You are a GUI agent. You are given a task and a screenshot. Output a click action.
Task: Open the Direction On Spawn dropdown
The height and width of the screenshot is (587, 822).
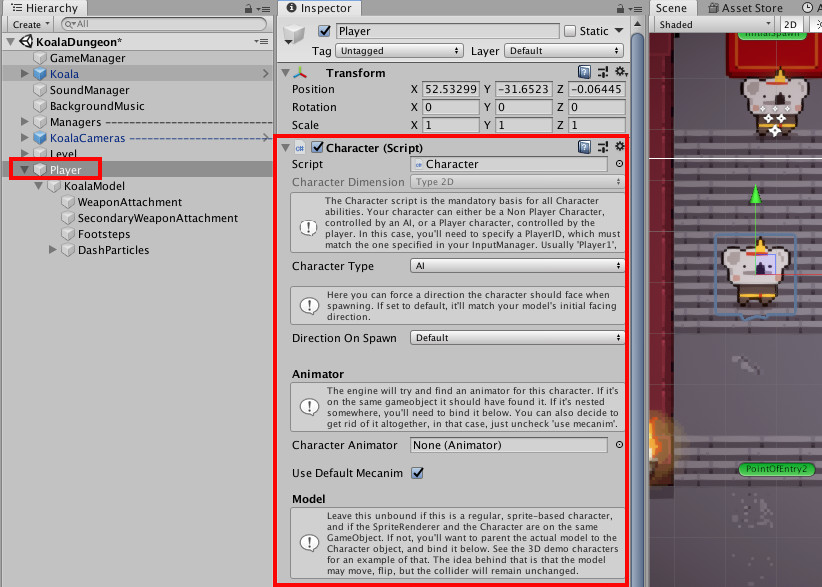point(517,338)
